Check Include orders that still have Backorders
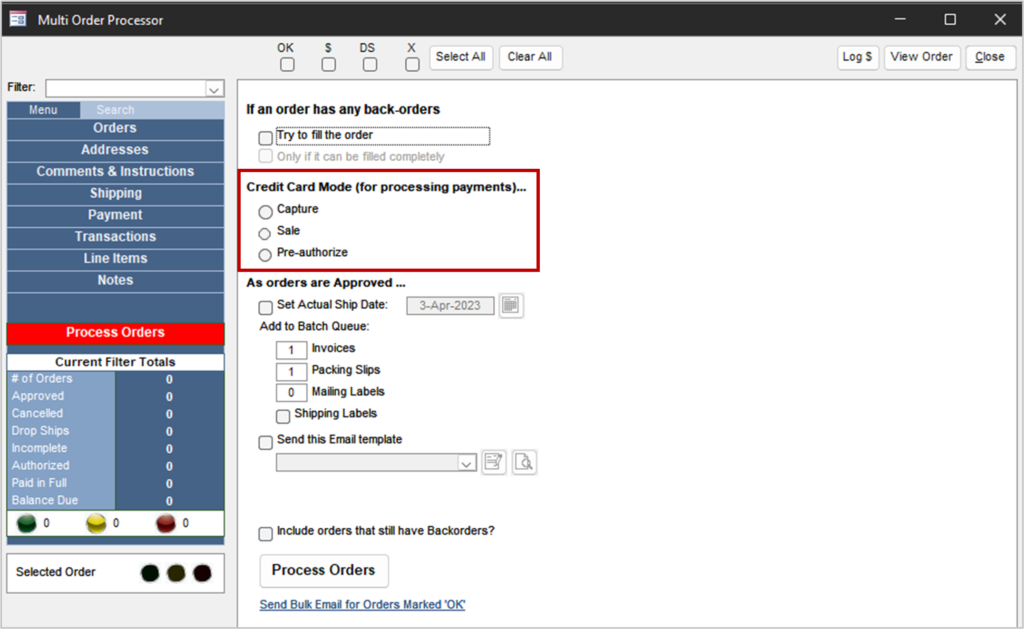1024x629 pixels. click(x=265, y=533)
